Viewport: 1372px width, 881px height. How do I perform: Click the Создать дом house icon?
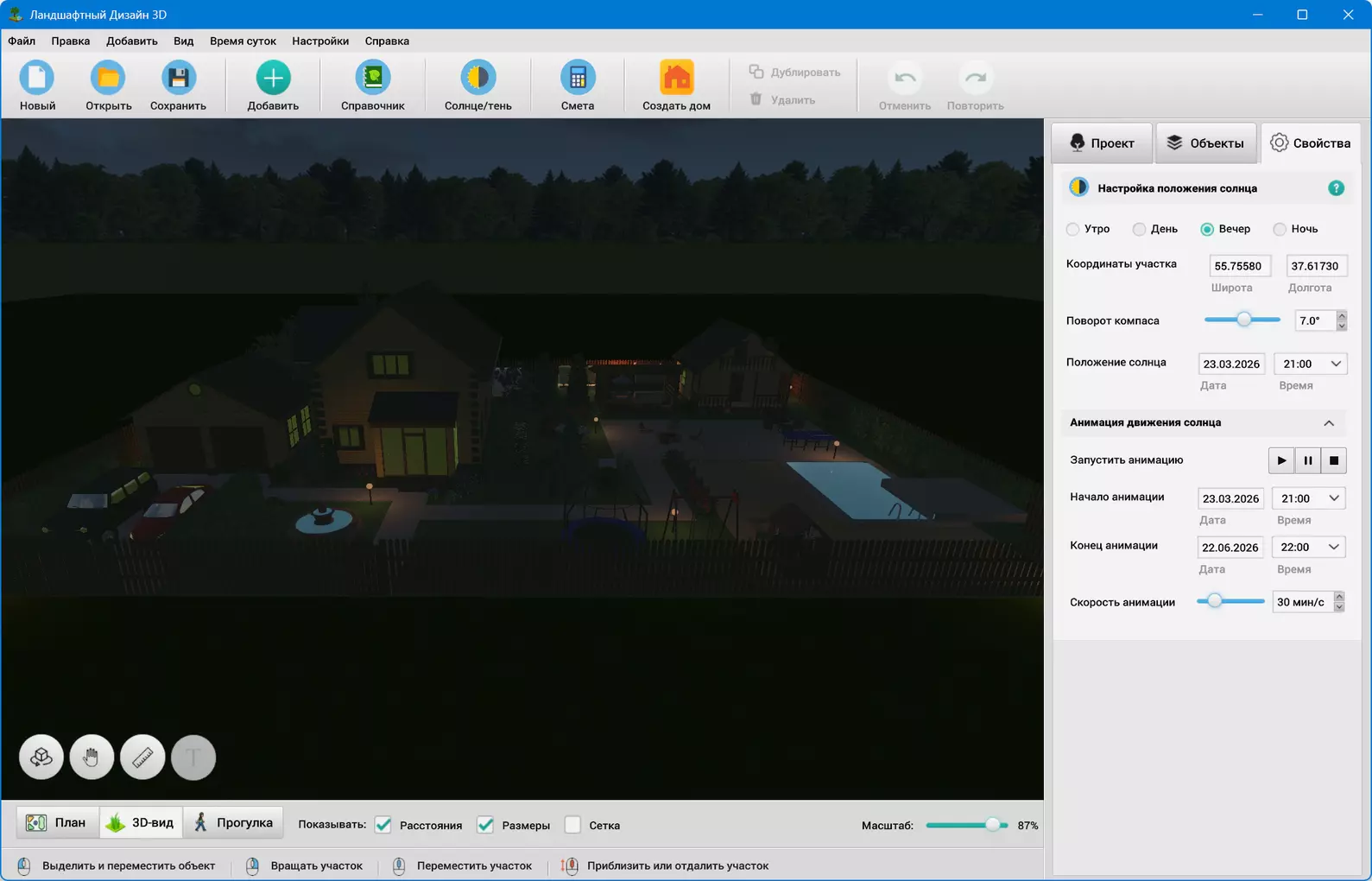tap(676, 78)
